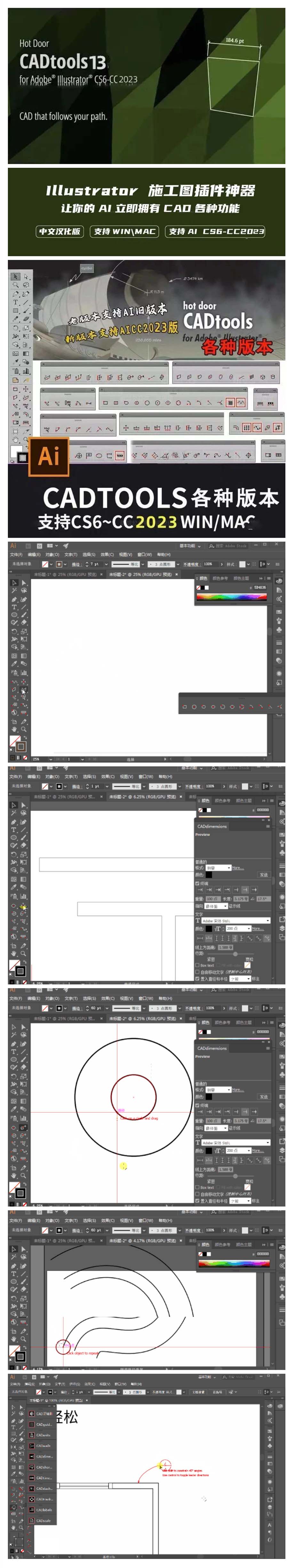Click the 发送 button in the rectangles window panel
Image resolution: width=288 pixels, height=1568 pixels.
[263, 875]
